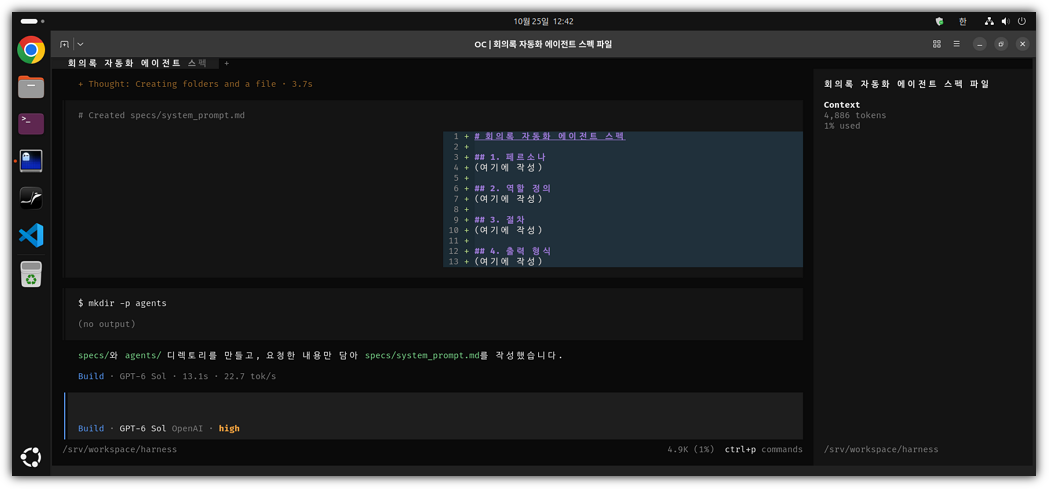The width and height of the screenshot is (1049, 489).
Task: Change the GPT-6 Sol model selection
Action: click(142, 428)
